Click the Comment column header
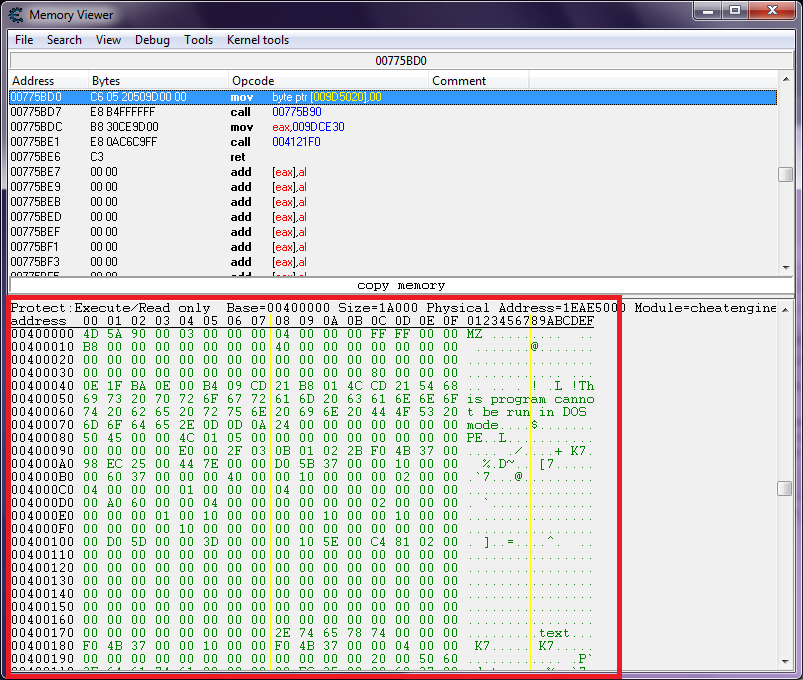 (x=459, y=81)
